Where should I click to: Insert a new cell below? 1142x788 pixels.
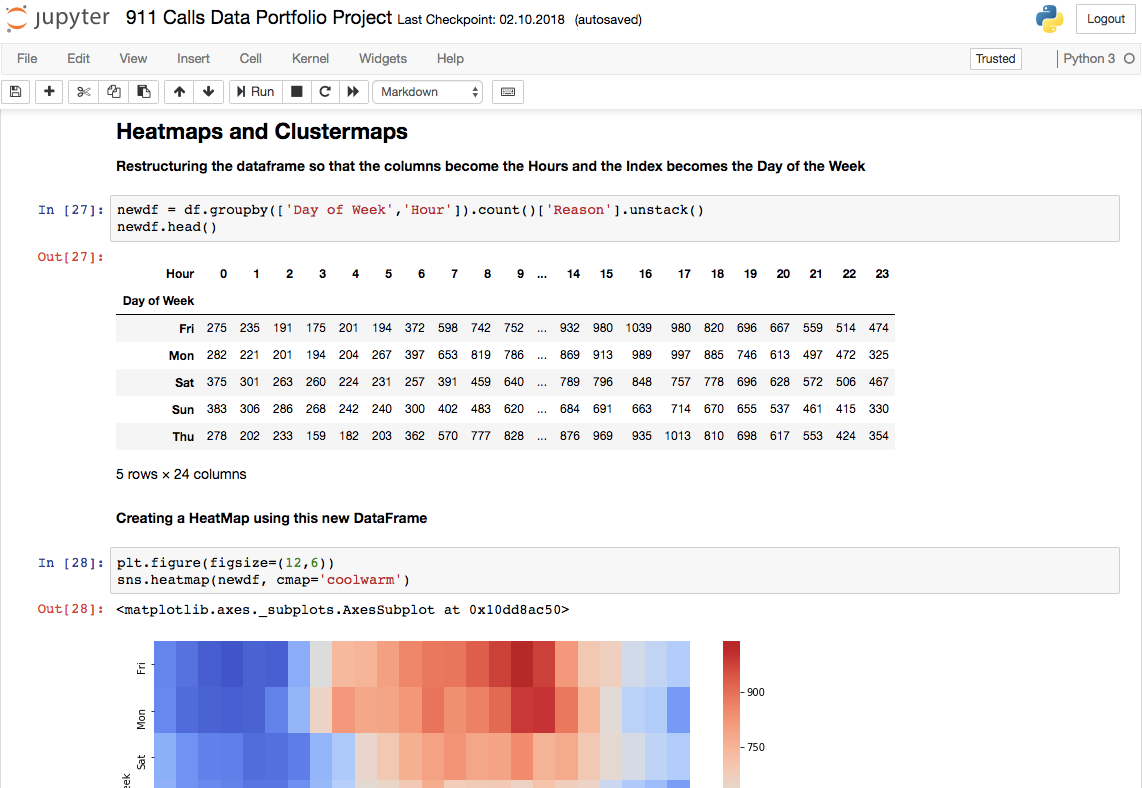(x=48, y=91)
